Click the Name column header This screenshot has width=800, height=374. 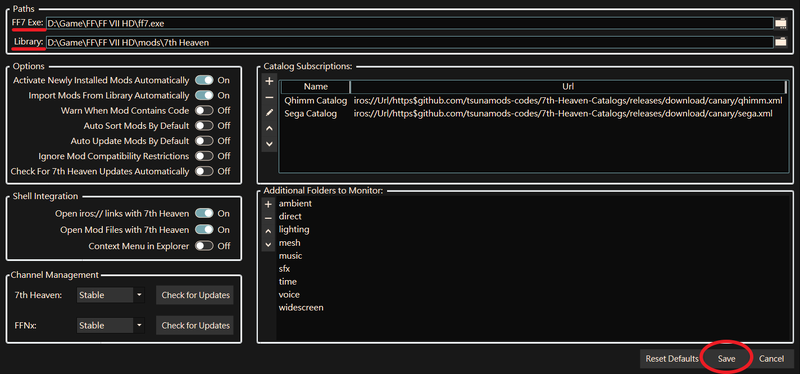coord(315,87)
